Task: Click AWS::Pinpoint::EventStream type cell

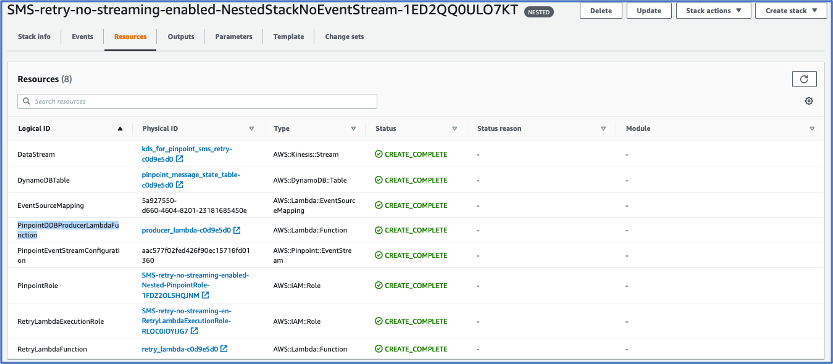Action: click(x=312, y=255)
